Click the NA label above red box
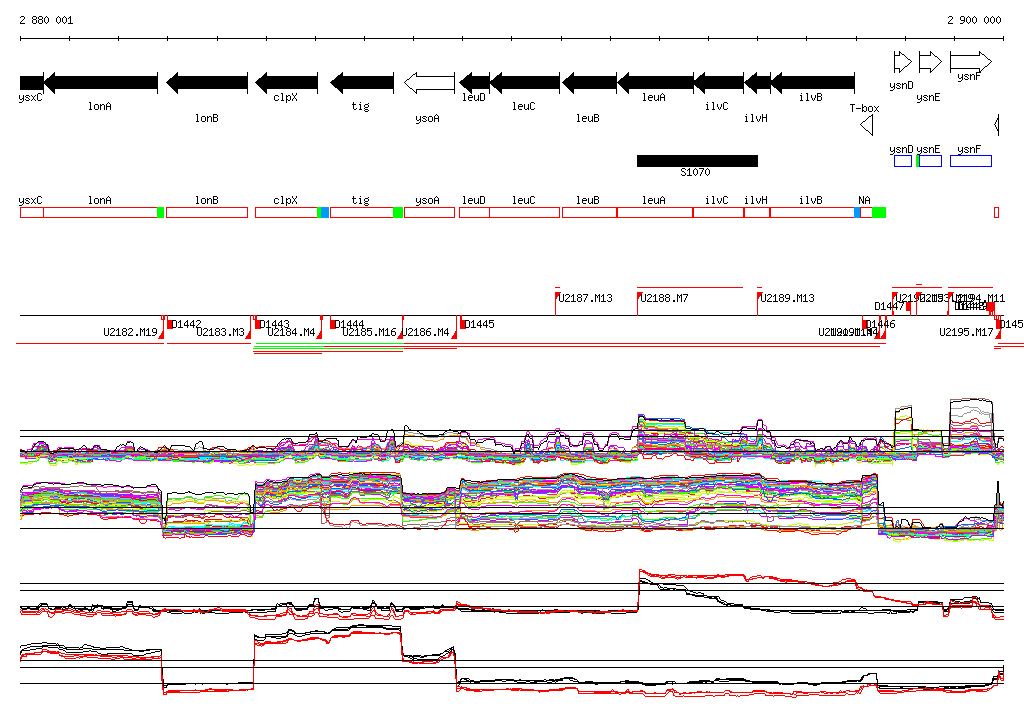Screen dimensions: 1024x714 coord(864,201)
